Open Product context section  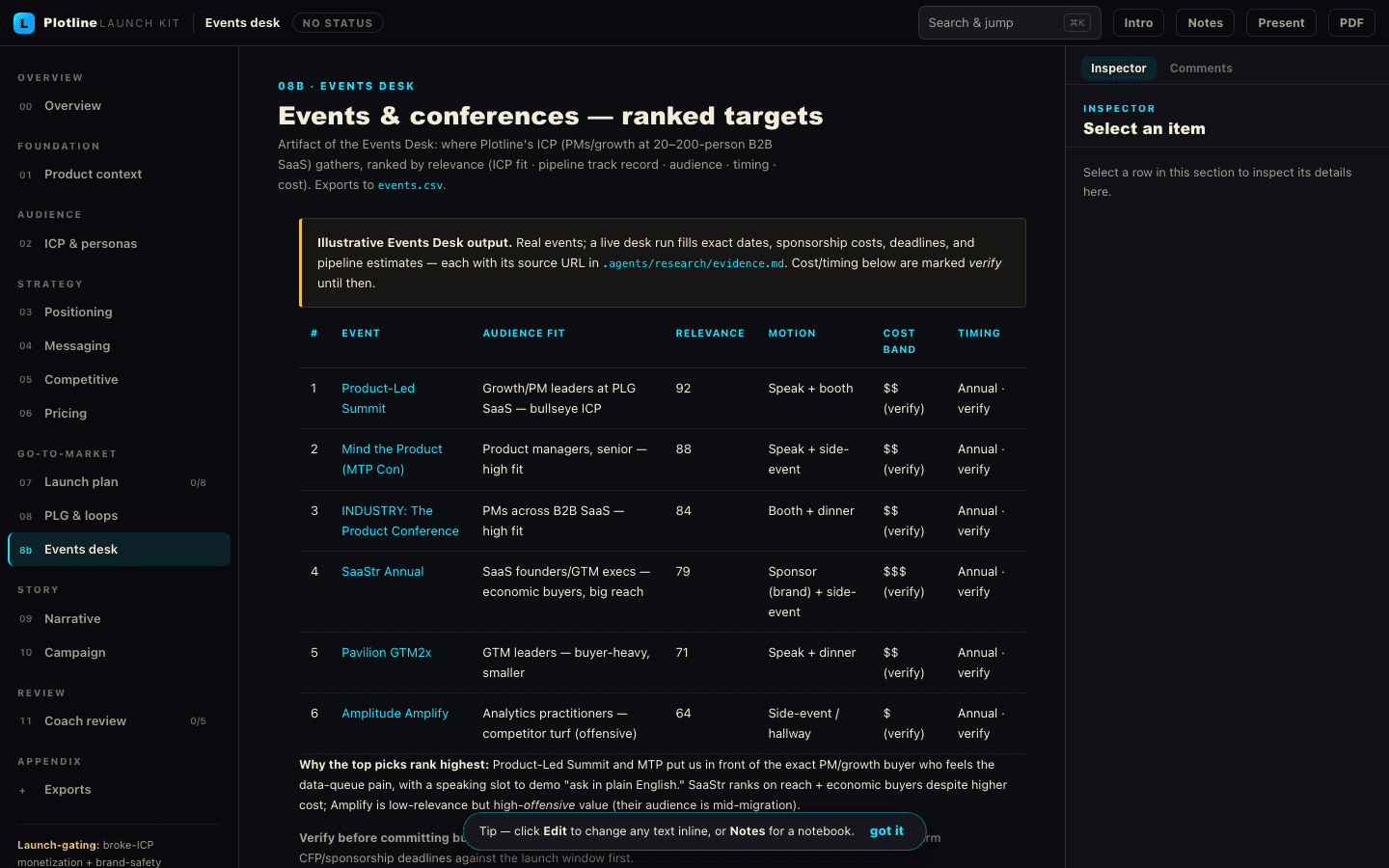119,175
